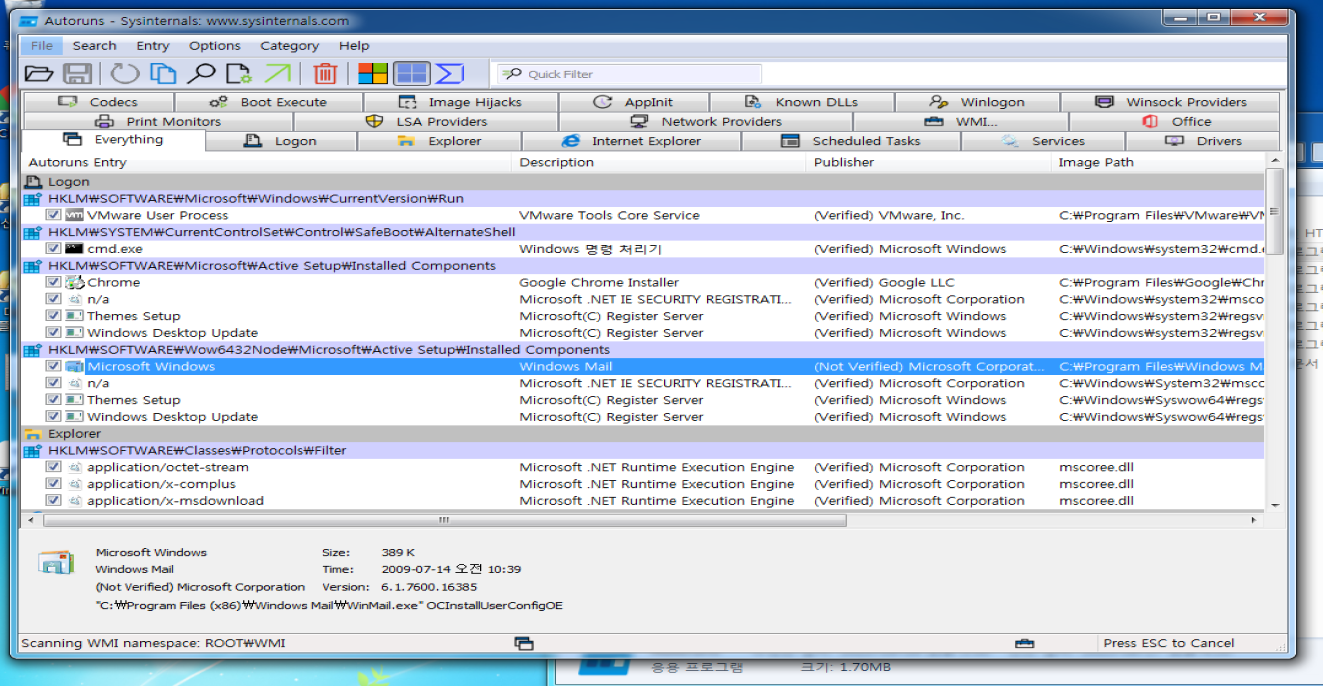Click the green Jump to Entry arrow
1323x686 pixels.
tap(278, 73)
